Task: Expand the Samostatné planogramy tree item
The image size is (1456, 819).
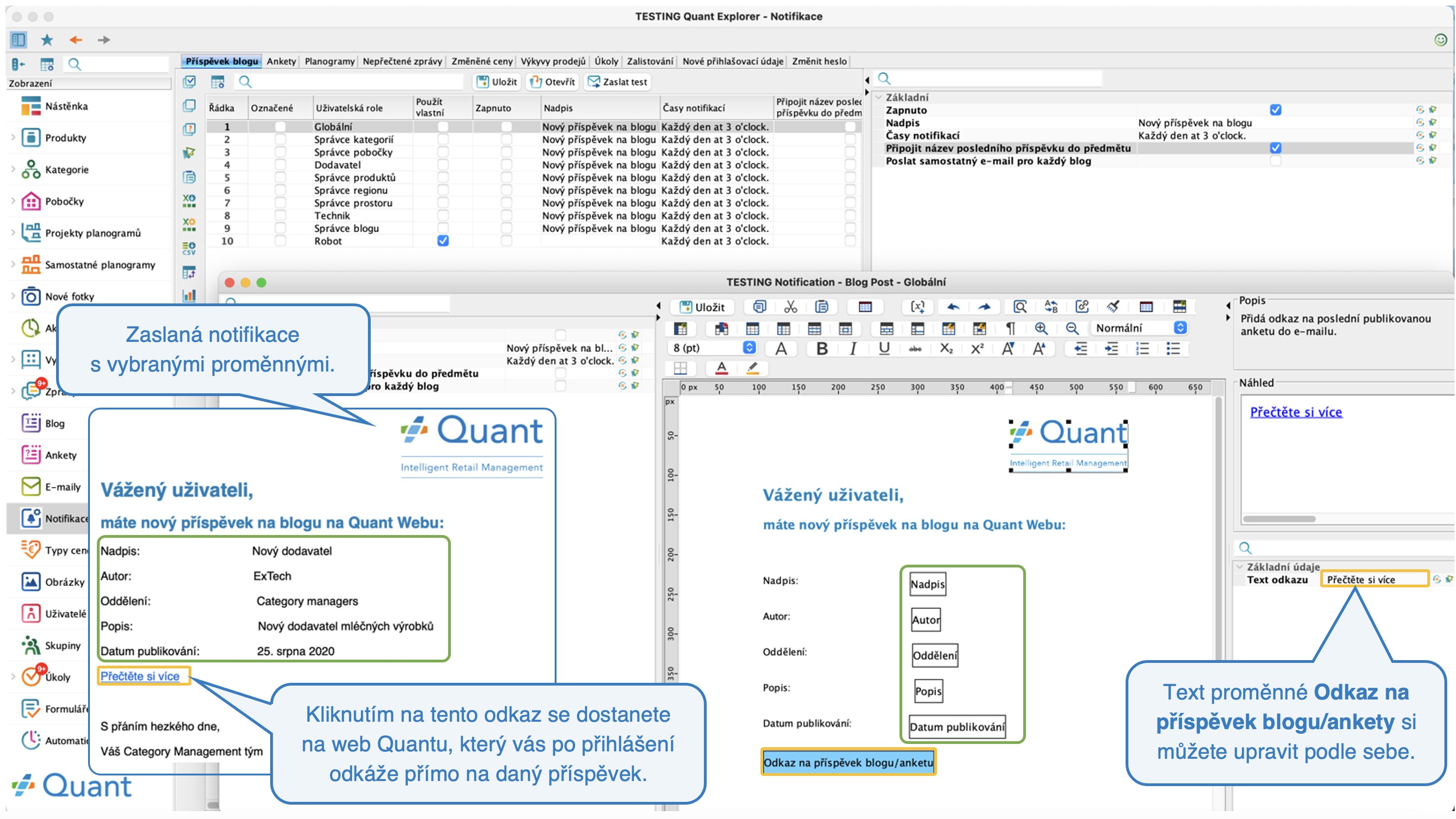Action: [x=13, y=265]
